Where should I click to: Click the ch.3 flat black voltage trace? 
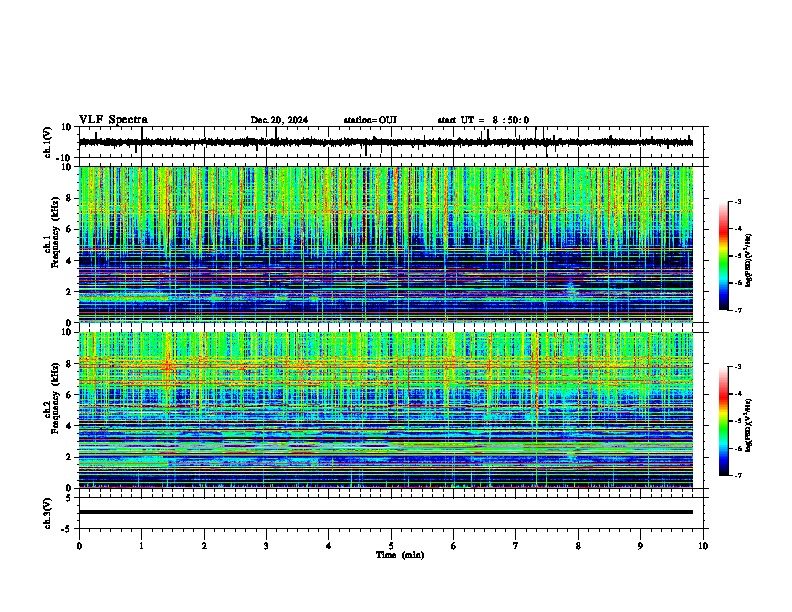pos(386,512)
